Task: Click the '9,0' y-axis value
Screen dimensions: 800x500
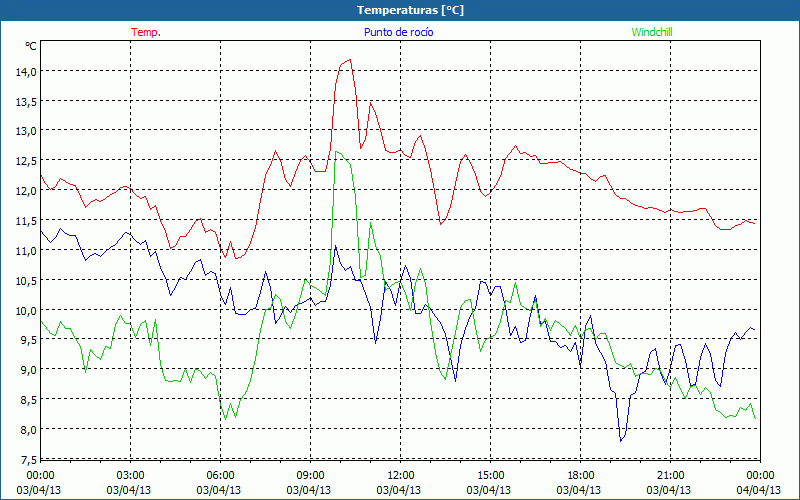Action: [x=29, y=370]
